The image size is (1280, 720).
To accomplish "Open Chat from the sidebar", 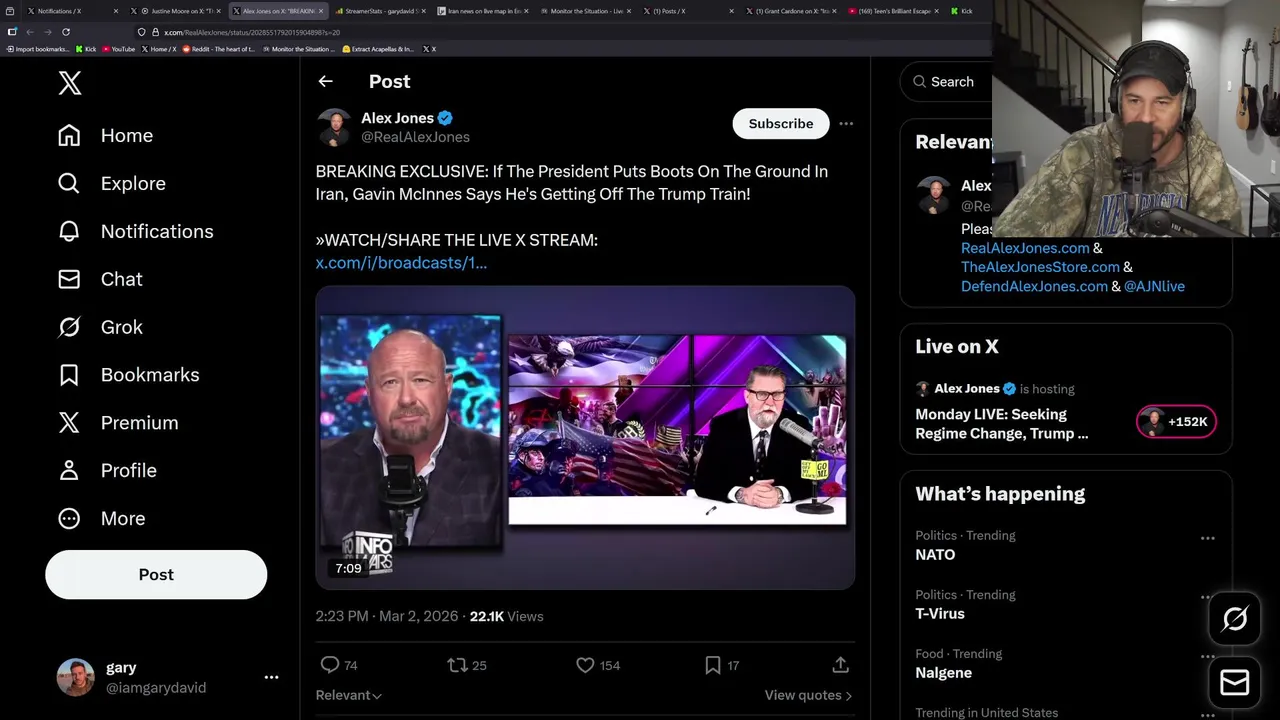I will (x=100, y=279).
